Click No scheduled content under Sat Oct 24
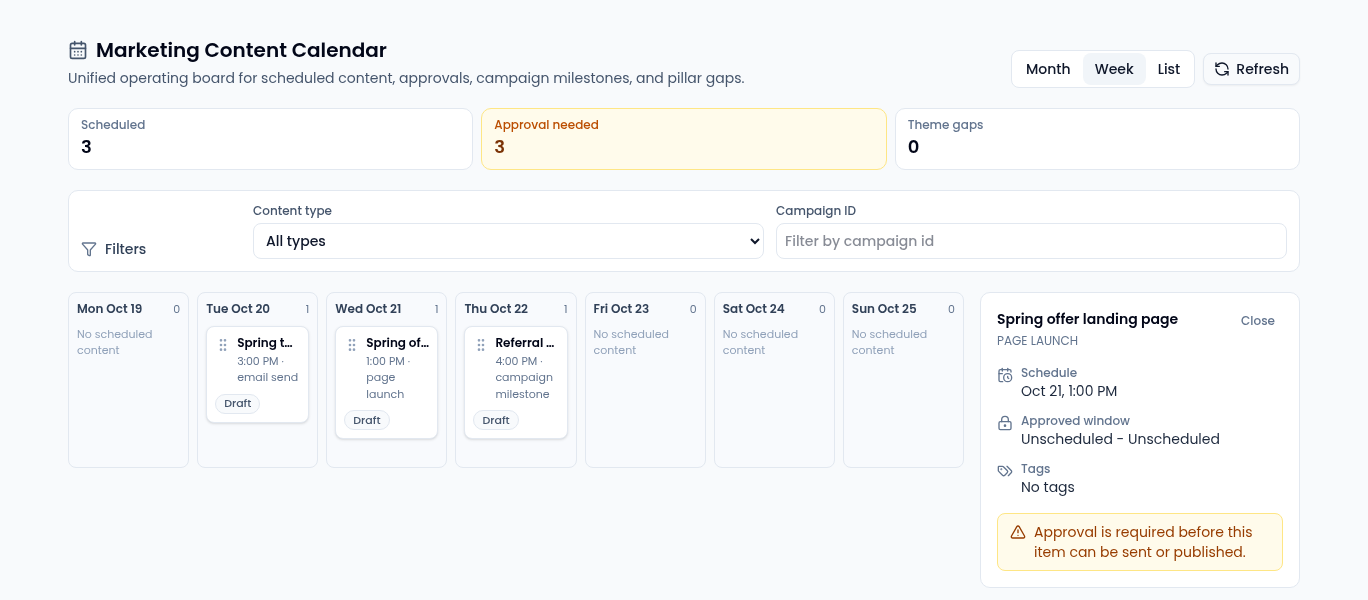The height and width of the screenshot is (600, 1368). pyautogui.click(x=760, y=342)
